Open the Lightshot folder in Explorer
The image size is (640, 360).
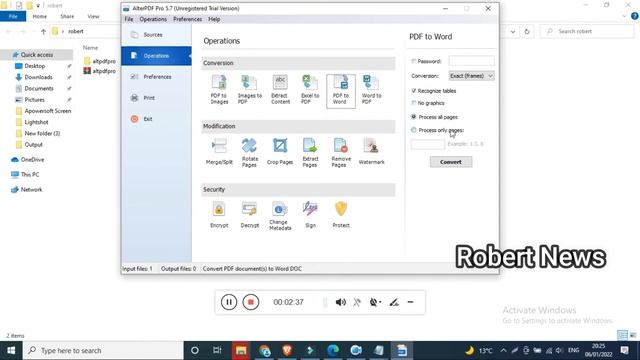(36, 122)
